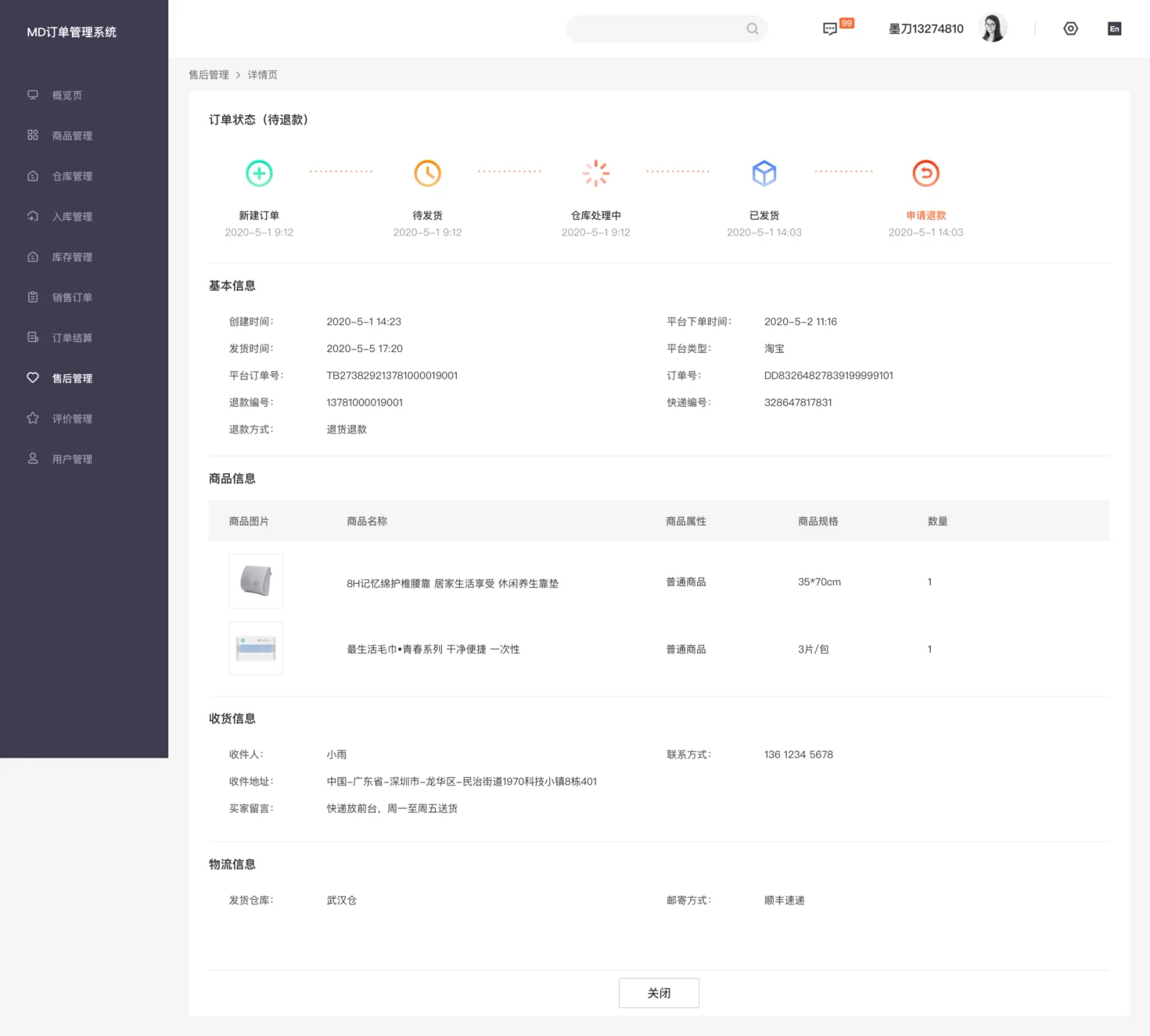Open 商品管理 menu item
1150x1036 pixels.
[72, 135]
